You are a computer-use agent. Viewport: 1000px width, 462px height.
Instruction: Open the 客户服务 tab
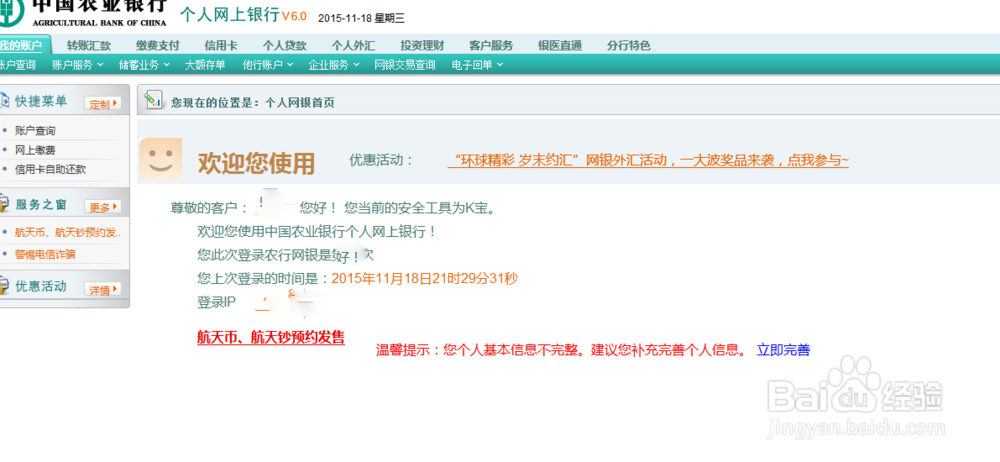click(x=491, y=45)
